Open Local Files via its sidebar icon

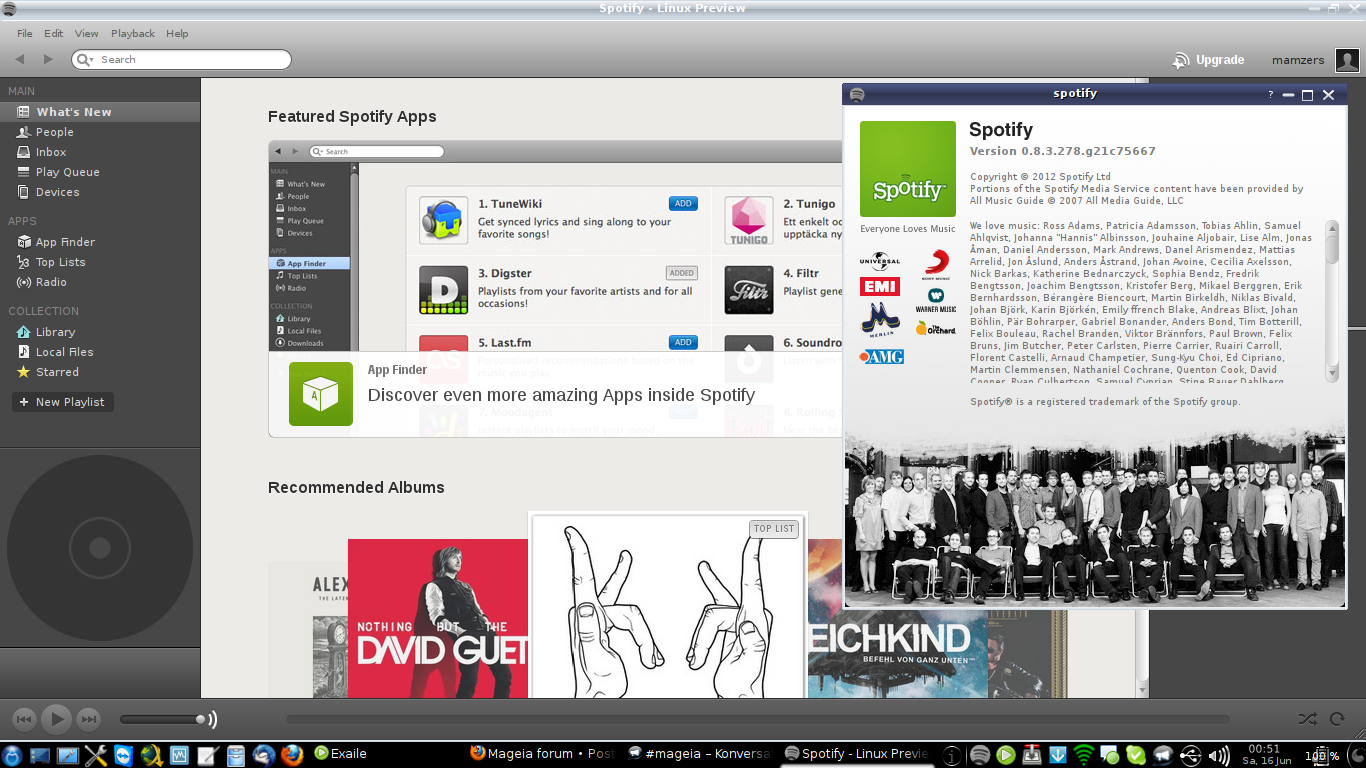(x=24, y=352)
